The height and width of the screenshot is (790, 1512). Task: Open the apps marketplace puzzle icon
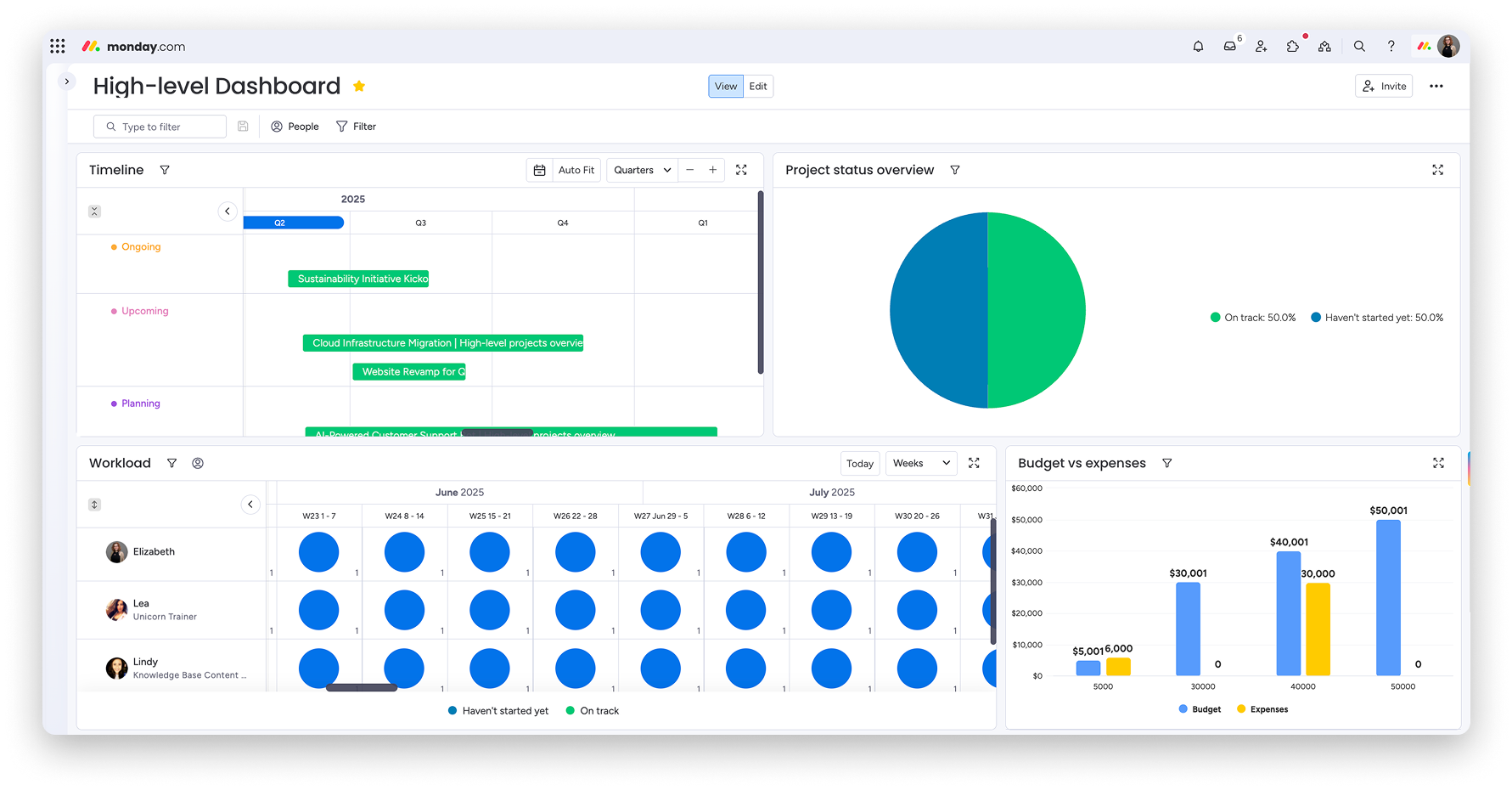point(1293,46)
